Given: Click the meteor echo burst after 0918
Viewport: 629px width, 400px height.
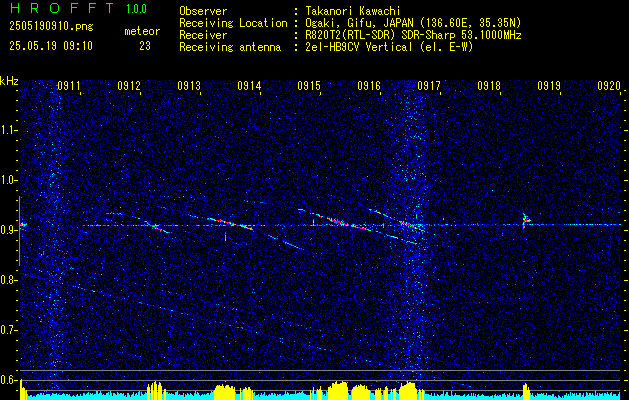Looking at the screenshot, I should click(x=526, y=221).
